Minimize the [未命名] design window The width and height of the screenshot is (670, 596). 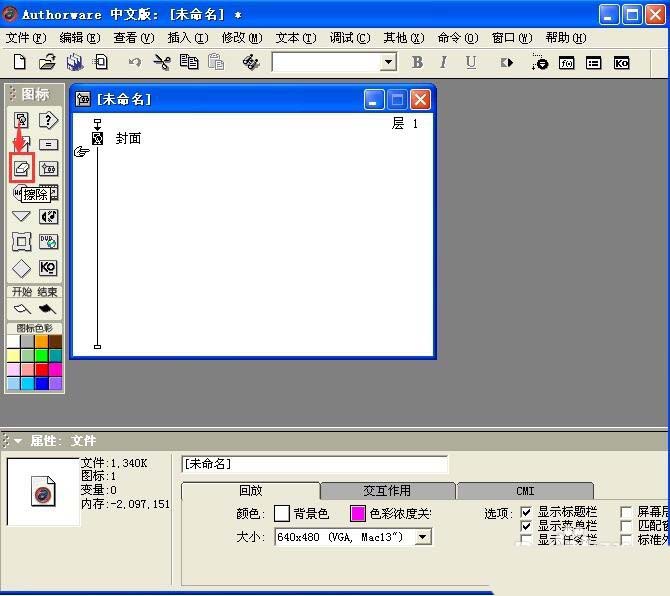tap(373, 100)
